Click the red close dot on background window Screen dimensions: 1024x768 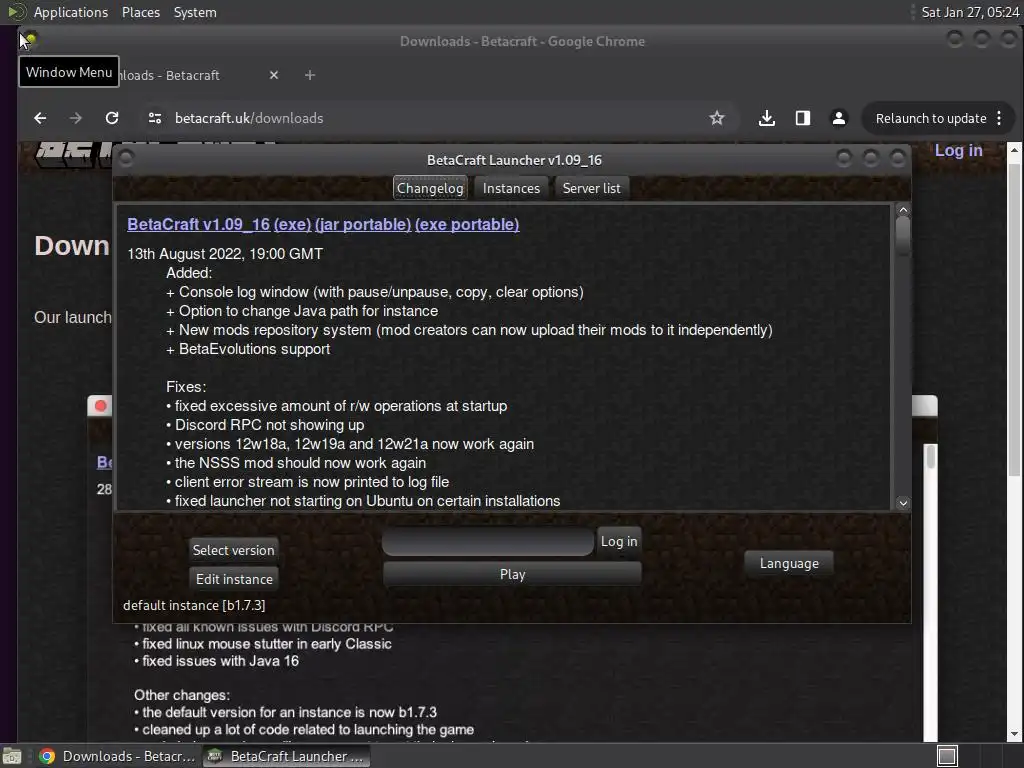[101, 406]
